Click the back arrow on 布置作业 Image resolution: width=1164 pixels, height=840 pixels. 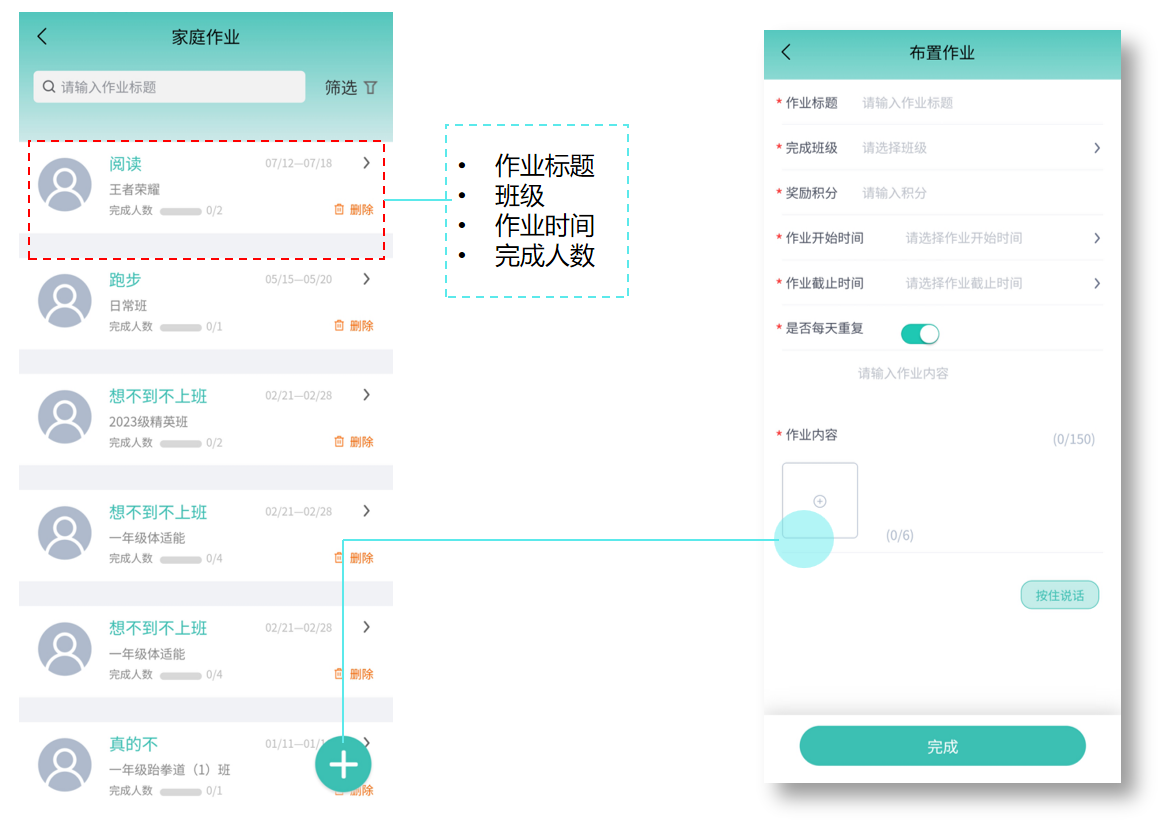(x=786, y=52)
